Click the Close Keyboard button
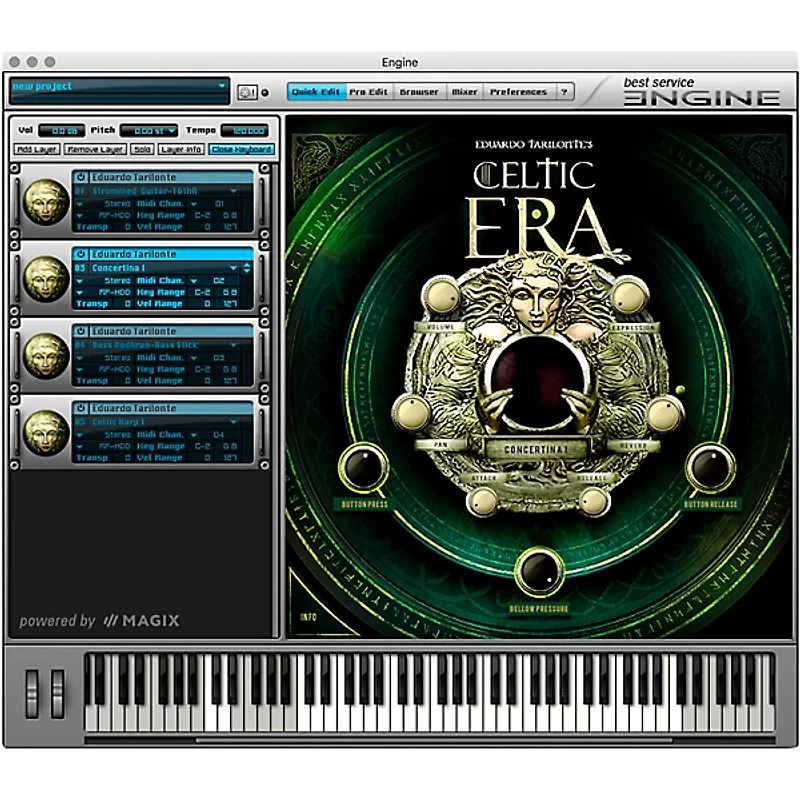 pos(243,150)
